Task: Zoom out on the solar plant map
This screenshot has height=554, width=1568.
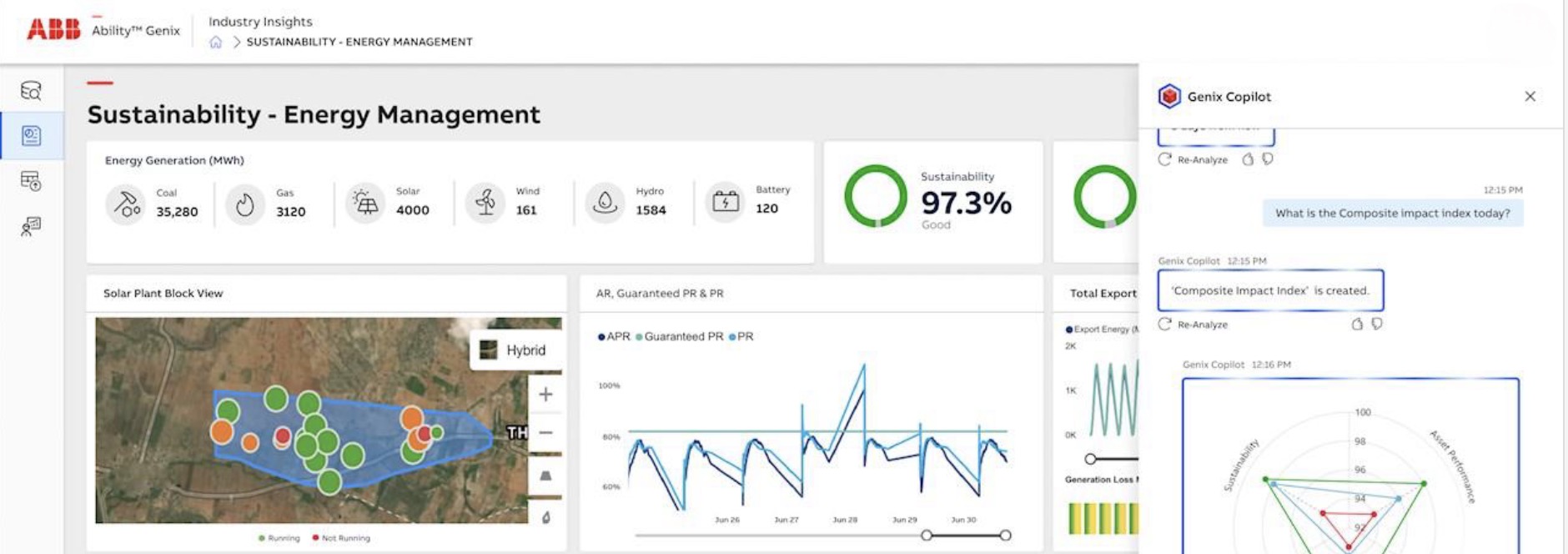Action: (x=545, y=433)
